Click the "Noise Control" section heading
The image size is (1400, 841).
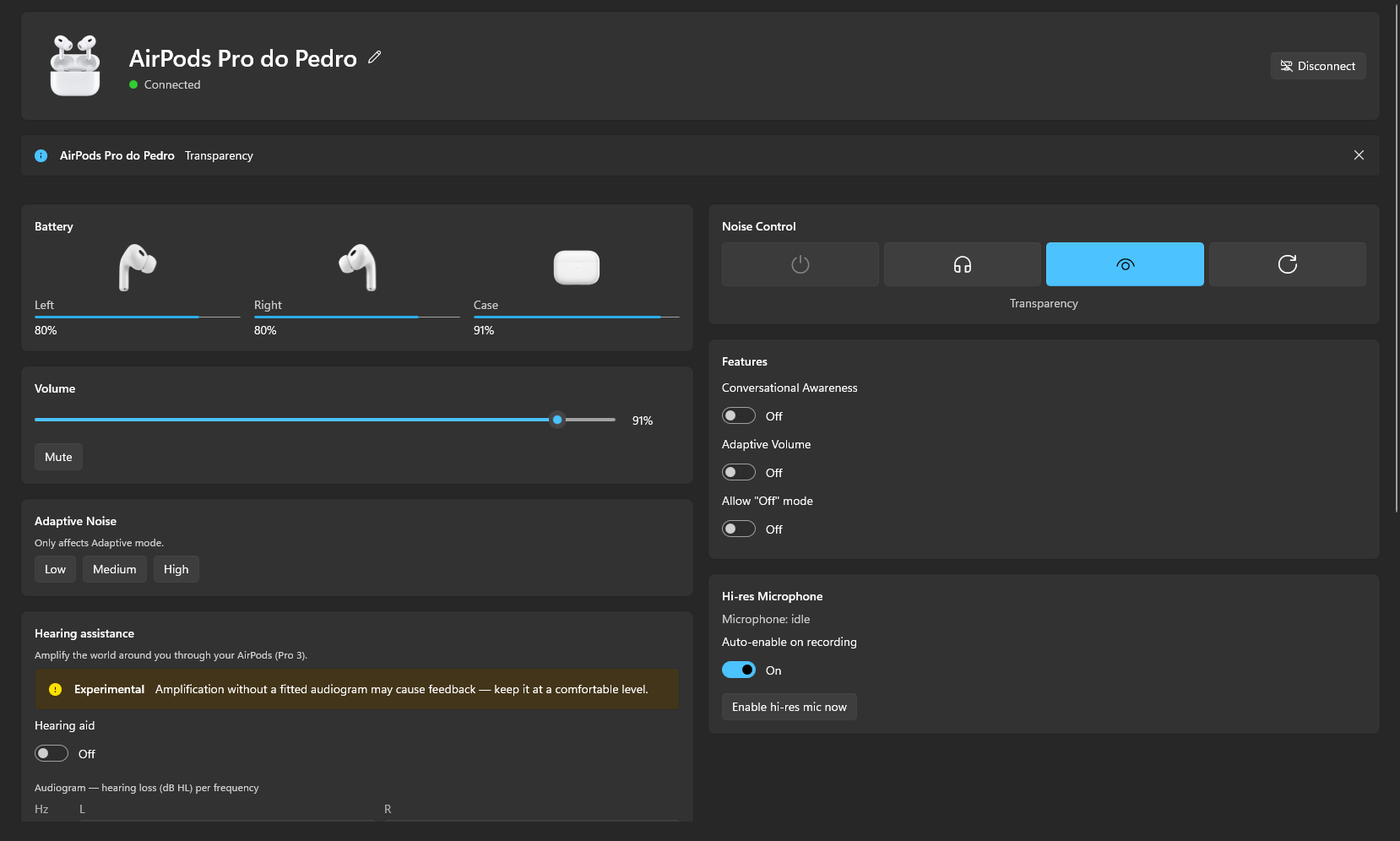click(x=759, y=226)
